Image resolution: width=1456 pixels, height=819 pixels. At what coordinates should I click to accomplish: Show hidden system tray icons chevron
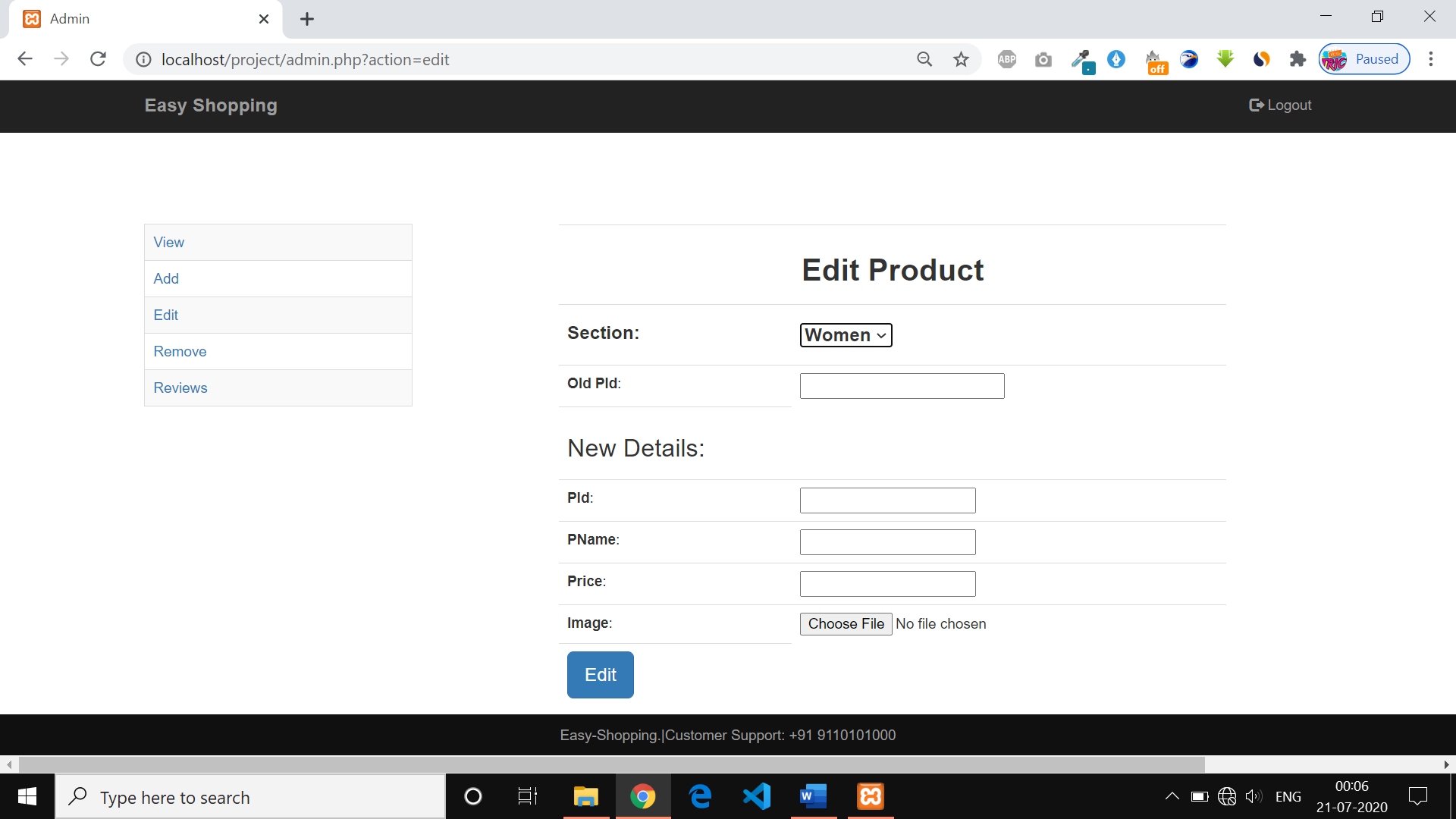(1172, 796)
